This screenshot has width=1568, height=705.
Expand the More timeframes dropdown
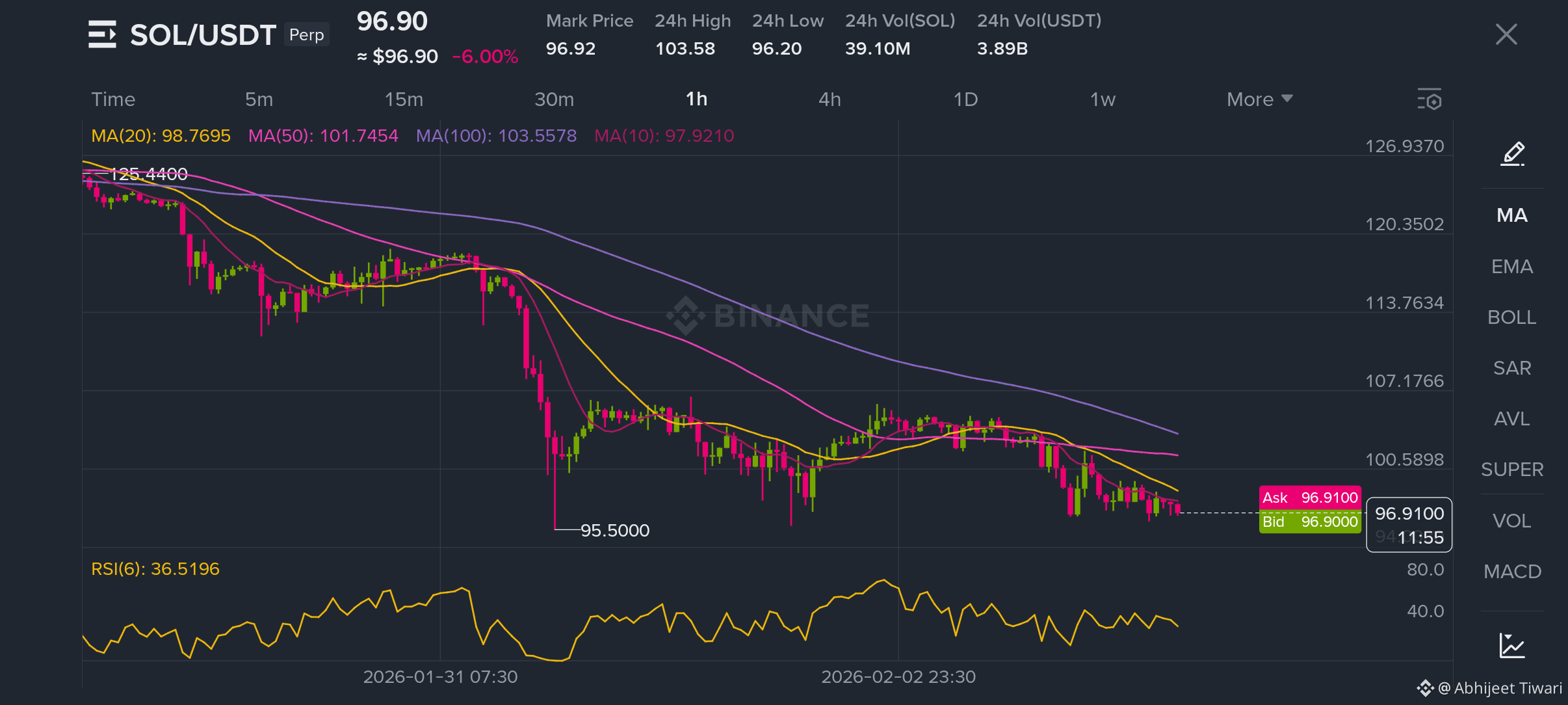tap(1259, 100)
